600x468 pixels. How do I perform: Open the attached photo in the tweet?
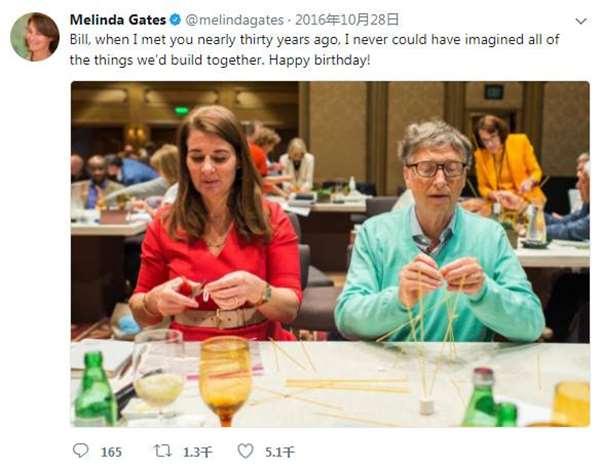point(330,254)
